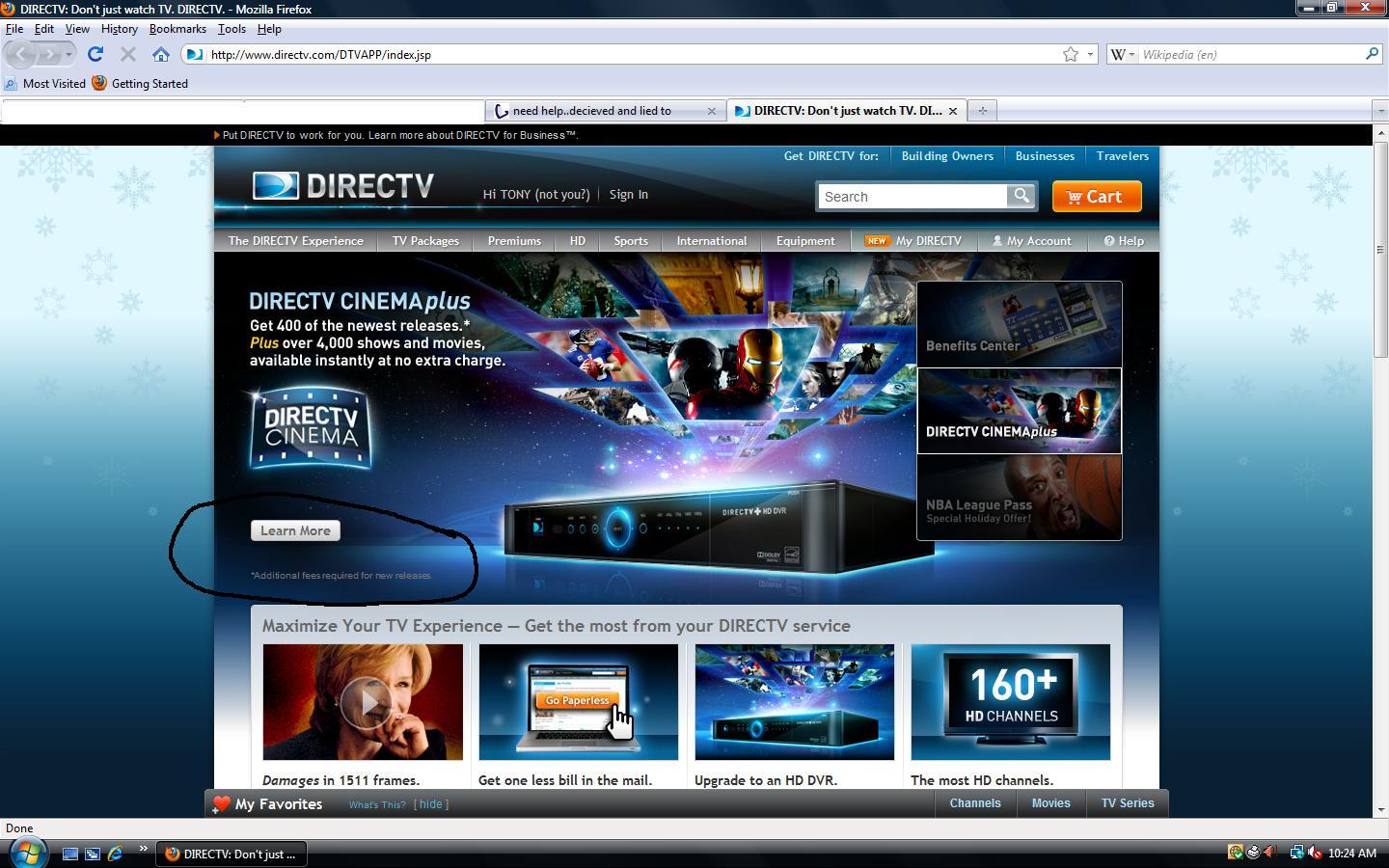
Task: Click the Show Desktop quick launch icon
Action: pyautogui.click(x=69, y=854)
